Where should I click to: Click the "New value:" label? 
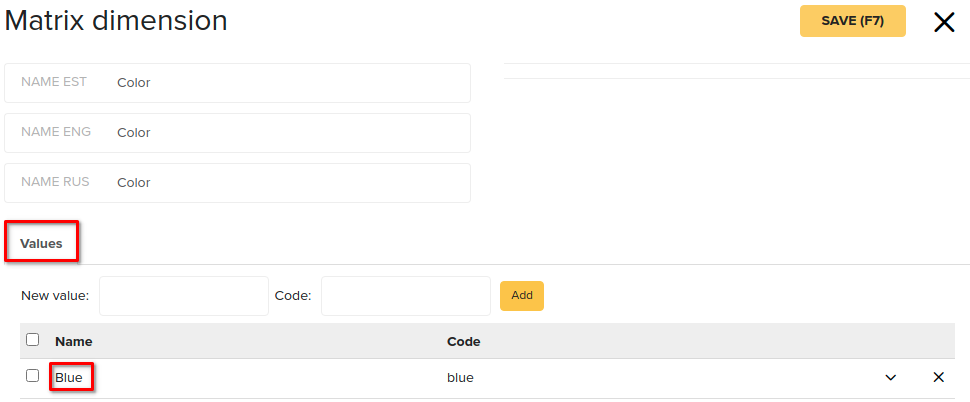pos(55,296)
